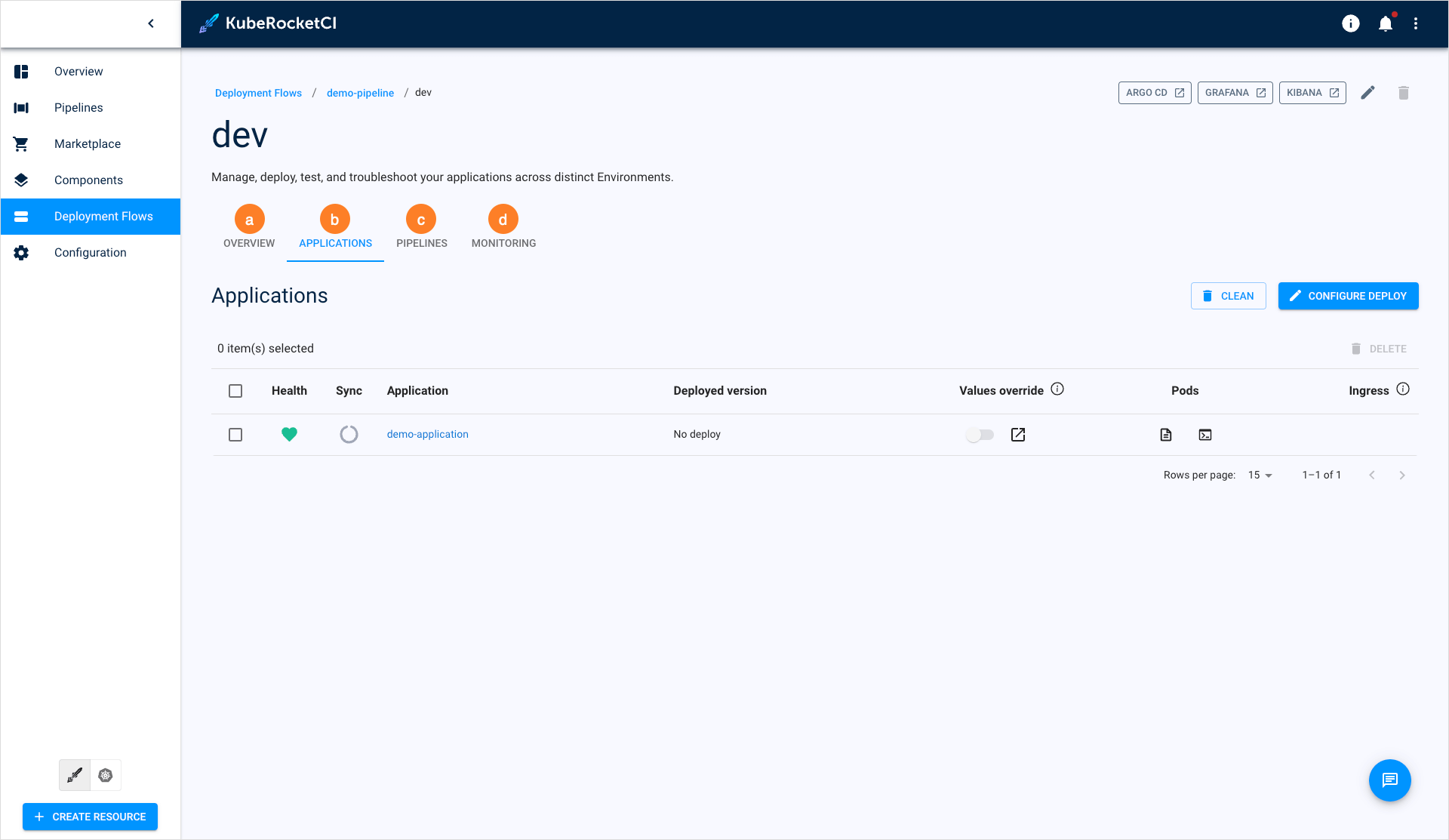Image resolution: width=1449 pixels, height=840 pixels.
Task: Click the next page navigation arrow
Action: (x=1402, y=475)
